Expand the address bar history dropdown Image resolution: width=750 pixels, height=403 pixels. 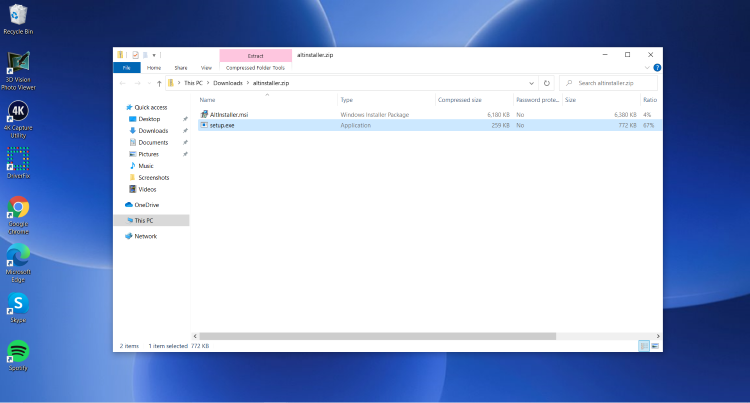point(531,83)
